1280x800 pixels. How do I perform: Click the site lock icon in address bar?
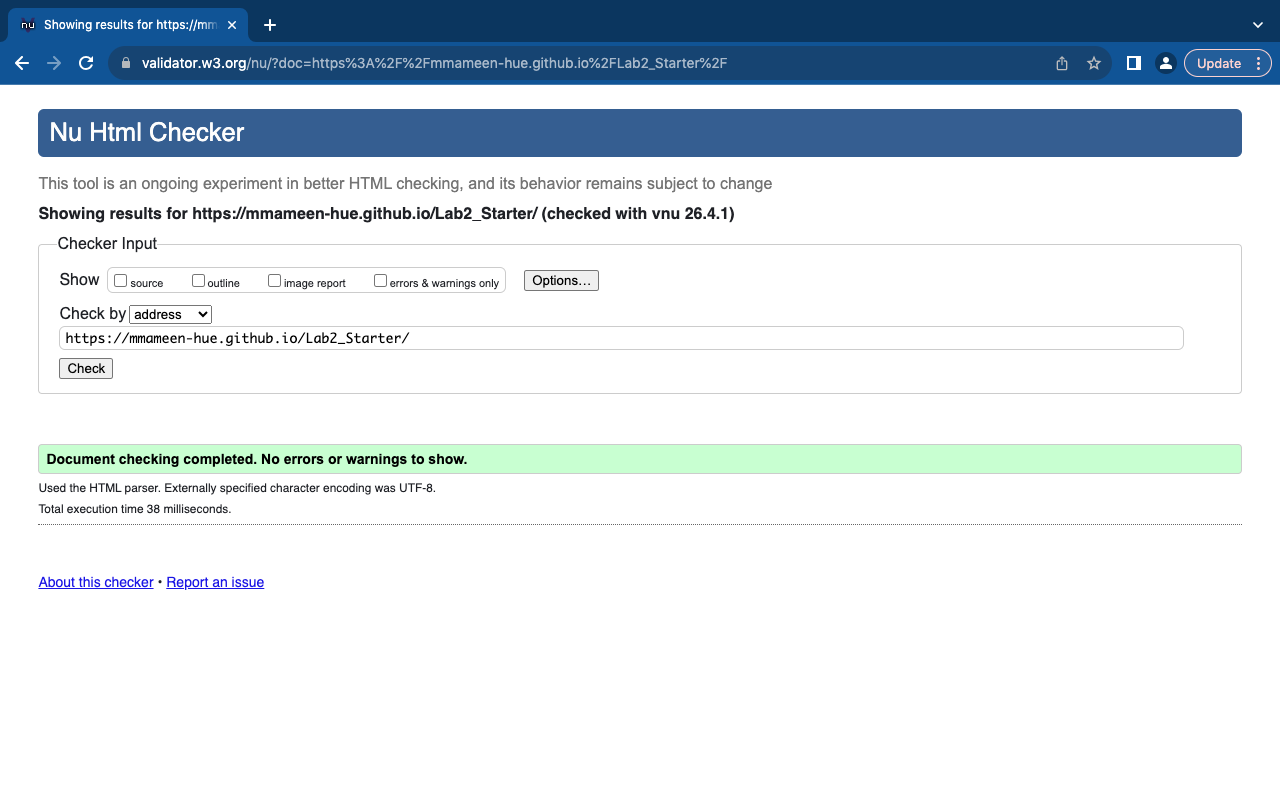point(126,63)
